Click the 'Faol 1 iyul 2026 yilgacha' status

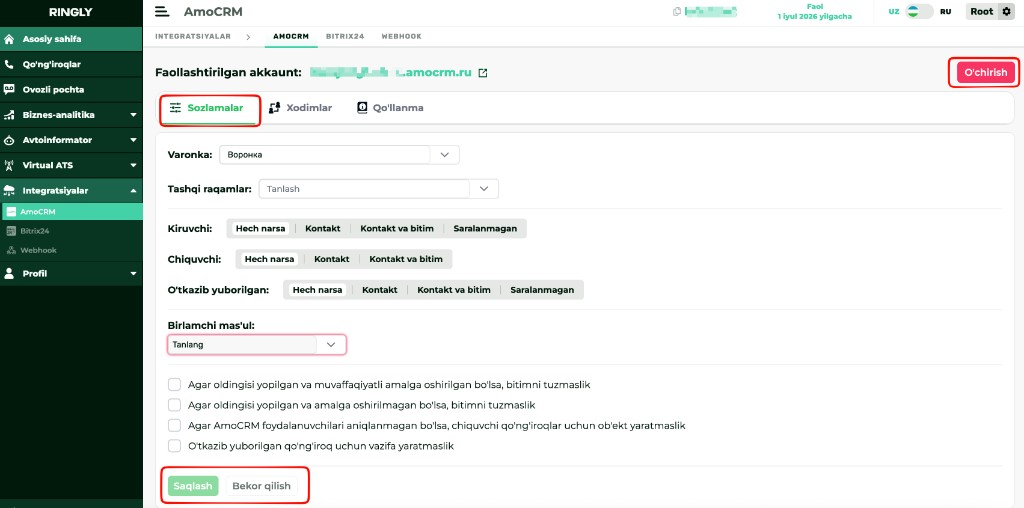click(814, 12)
